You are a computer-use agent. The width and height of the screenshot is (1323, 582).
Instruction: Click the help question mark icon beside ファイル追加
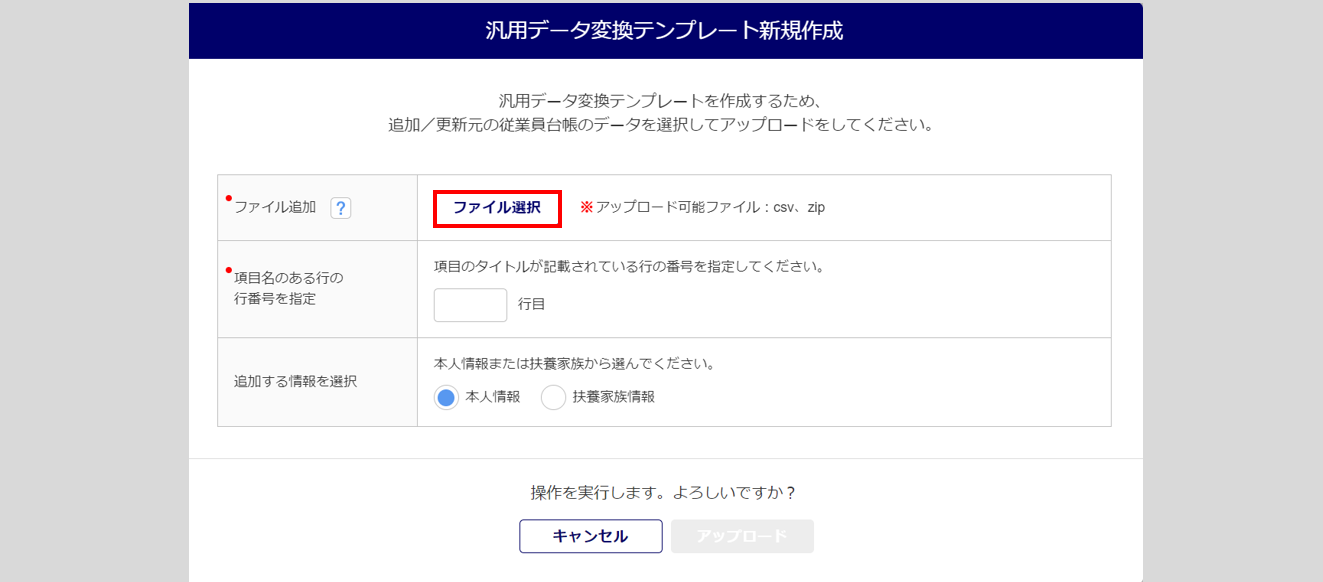coord(340,208)
